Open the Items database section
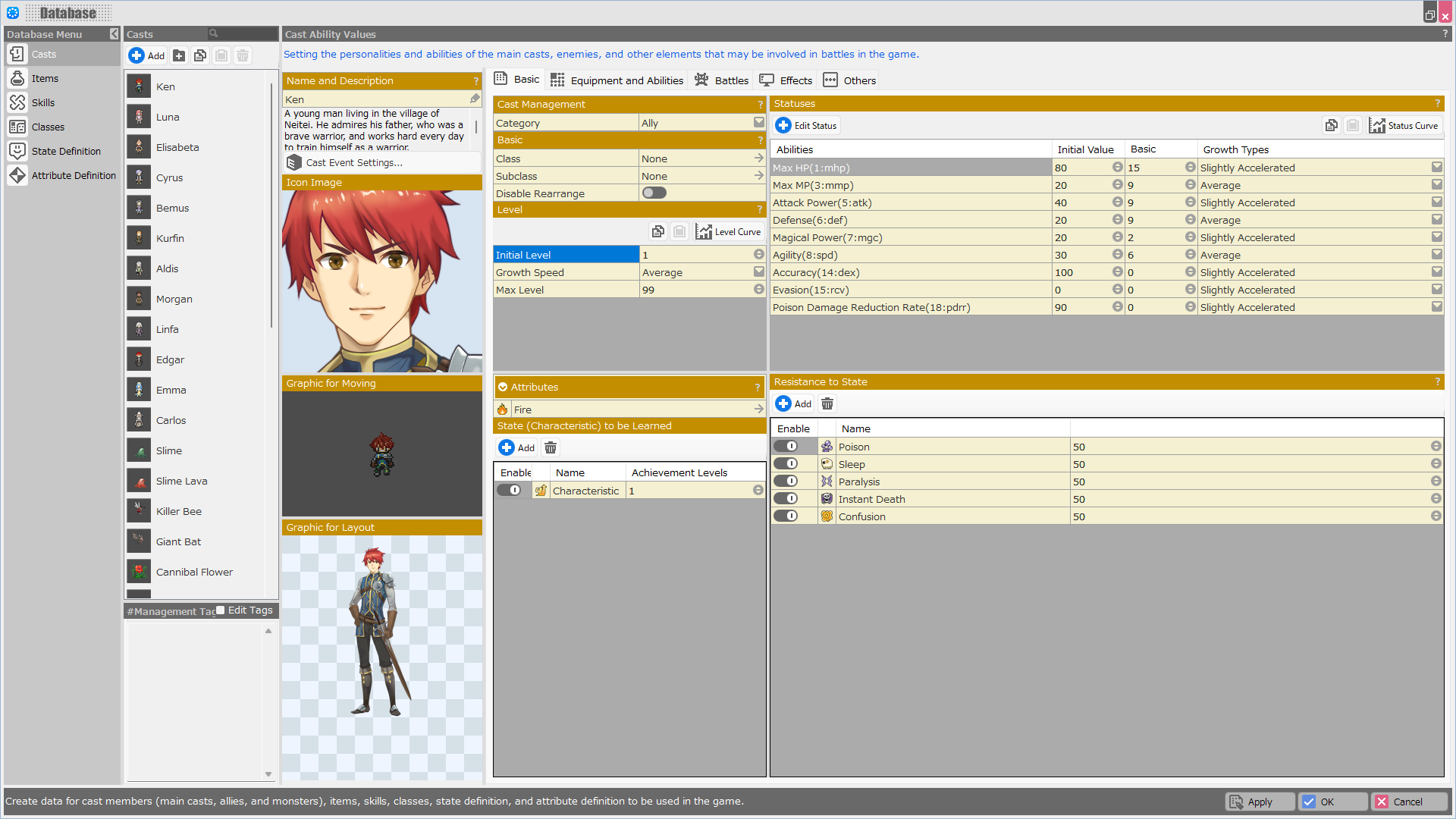The image size is (1456, 819). (44, 78)
